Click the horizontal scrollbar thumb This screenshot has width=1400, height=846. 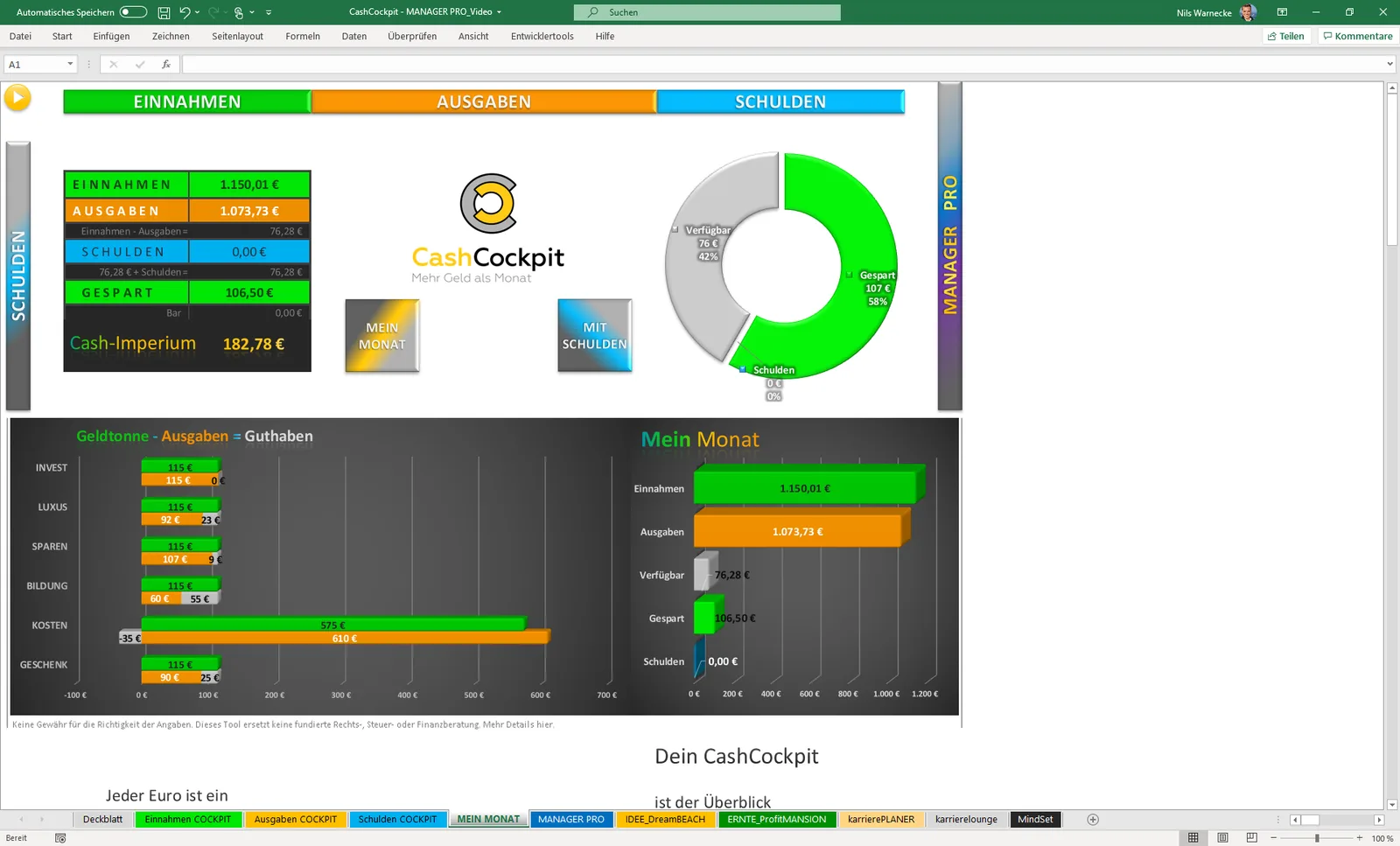click(1310, 820)
